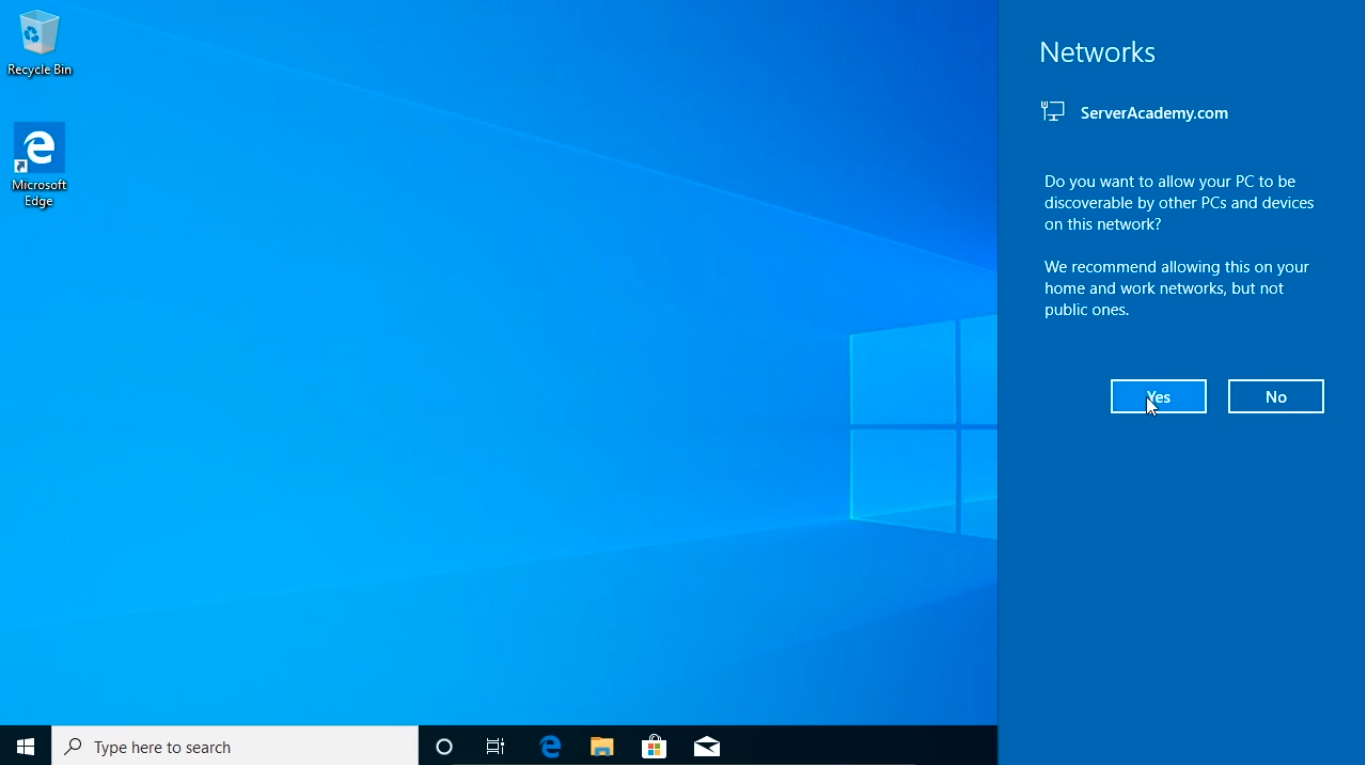Click the Windows logo on the desktop wallpaper

click(x=922, y=427)
